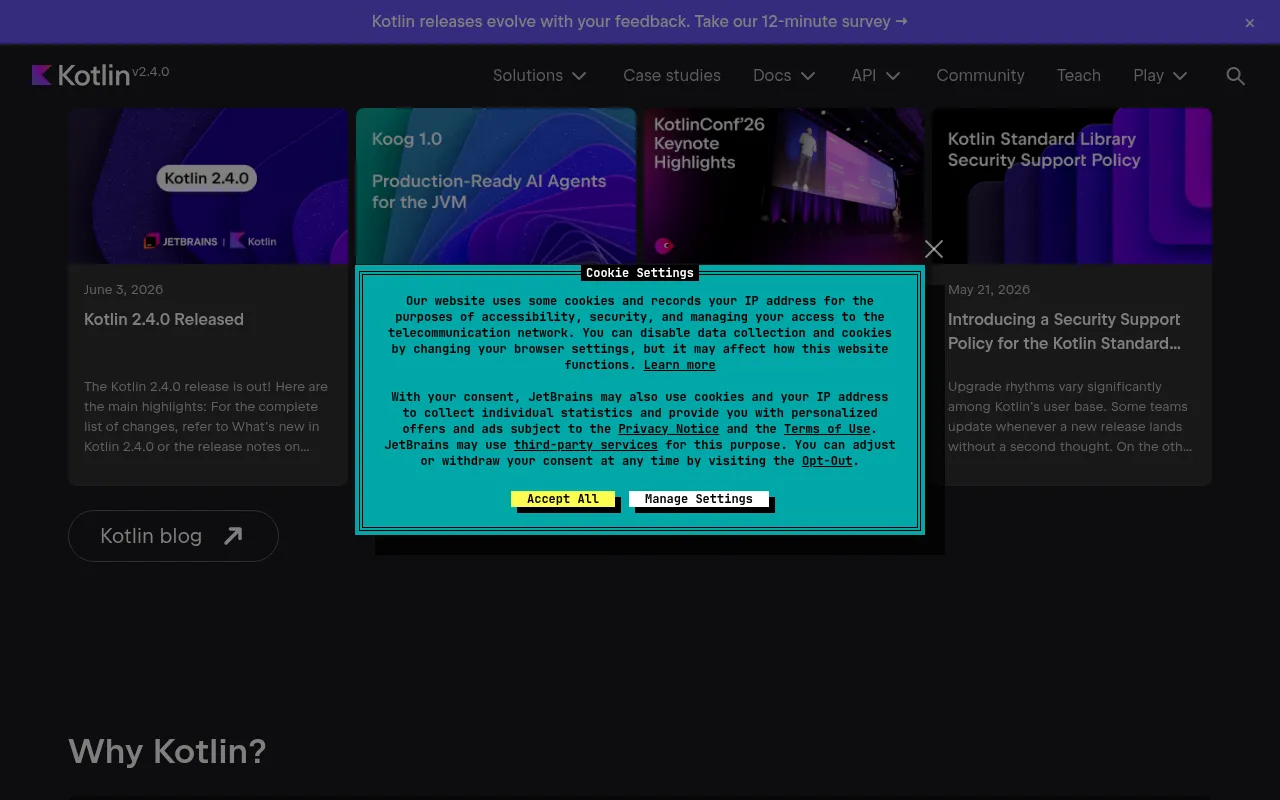Screen dimensions: 1280x800
Task: Click the "June 3, 2026" date
Action: click(124, 290)
